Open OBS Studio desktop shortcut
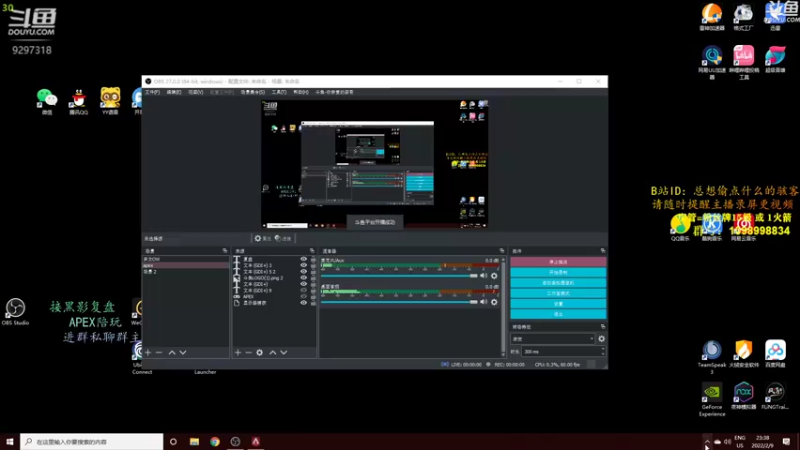 tap(15, 312)
